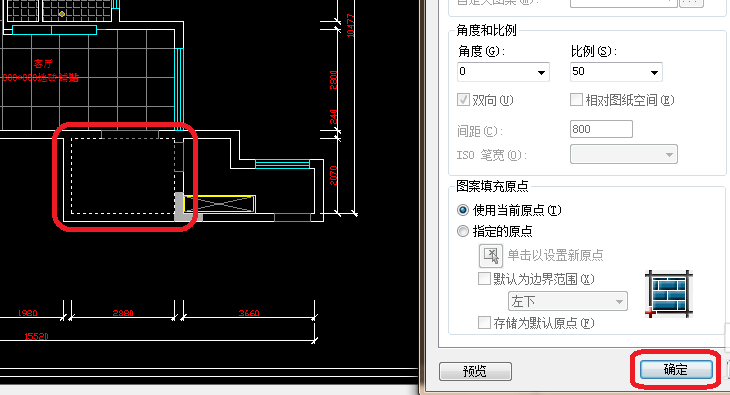
Task: Click the 间距 spacing input field
Action: (x=601, y=129)
